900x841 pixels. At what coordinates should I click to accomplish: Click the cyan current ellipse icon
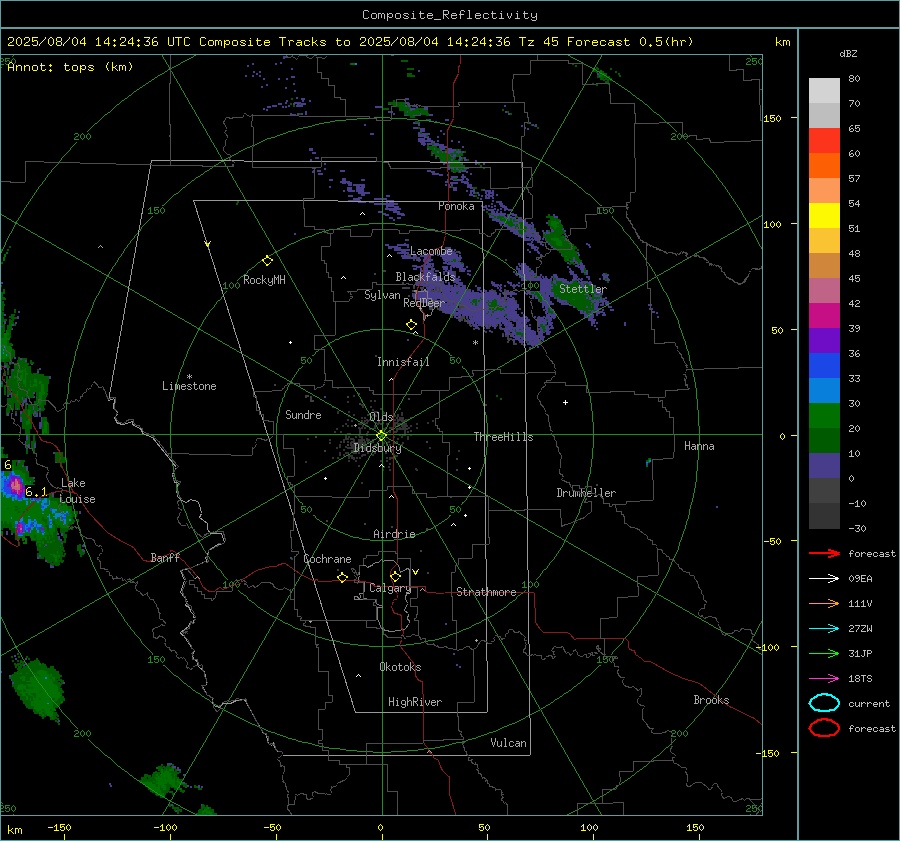(824, 703)
